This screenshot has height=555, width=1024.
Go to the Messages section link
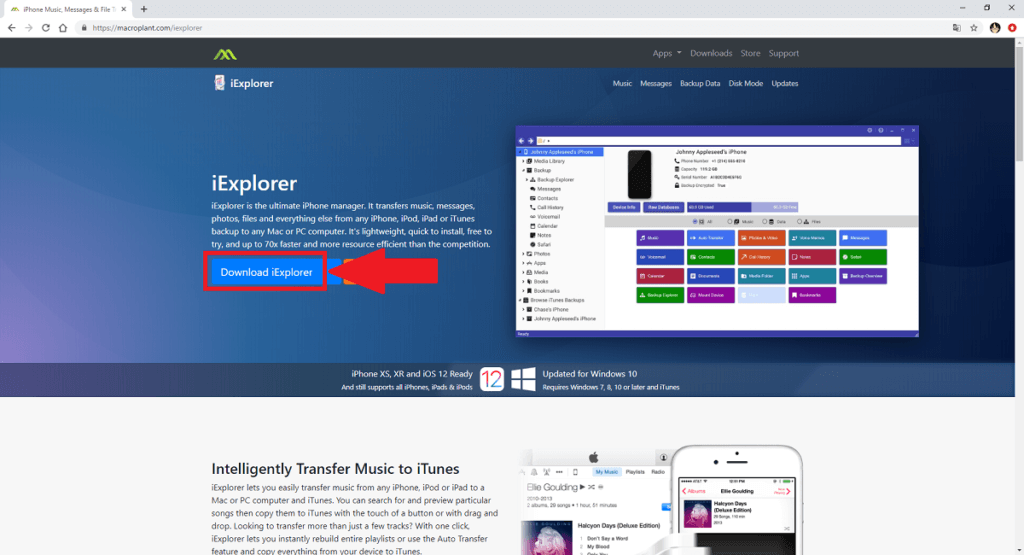pos(656,84)
